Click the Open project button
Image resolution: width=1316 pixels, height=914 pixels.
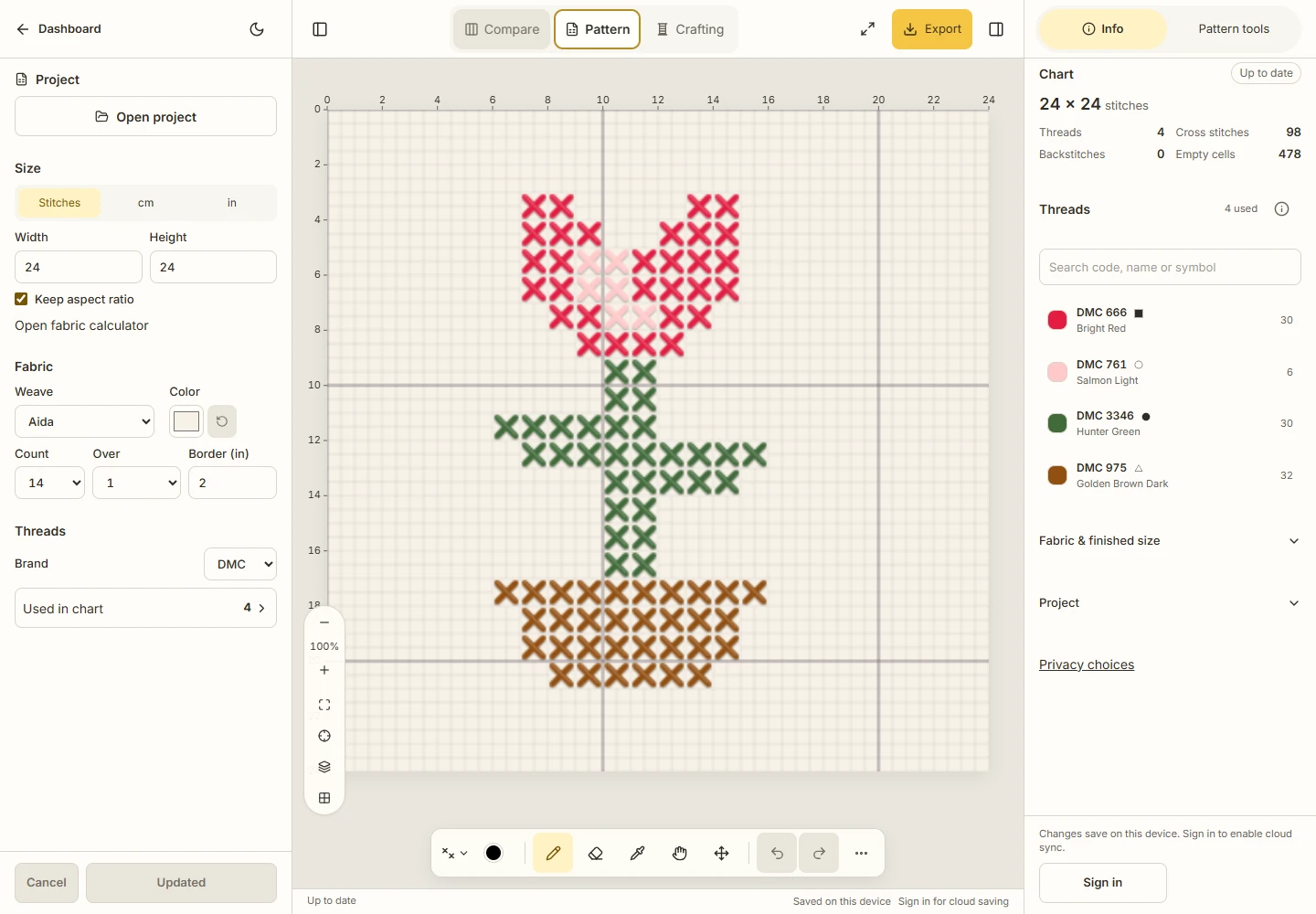tap(145, 116)
